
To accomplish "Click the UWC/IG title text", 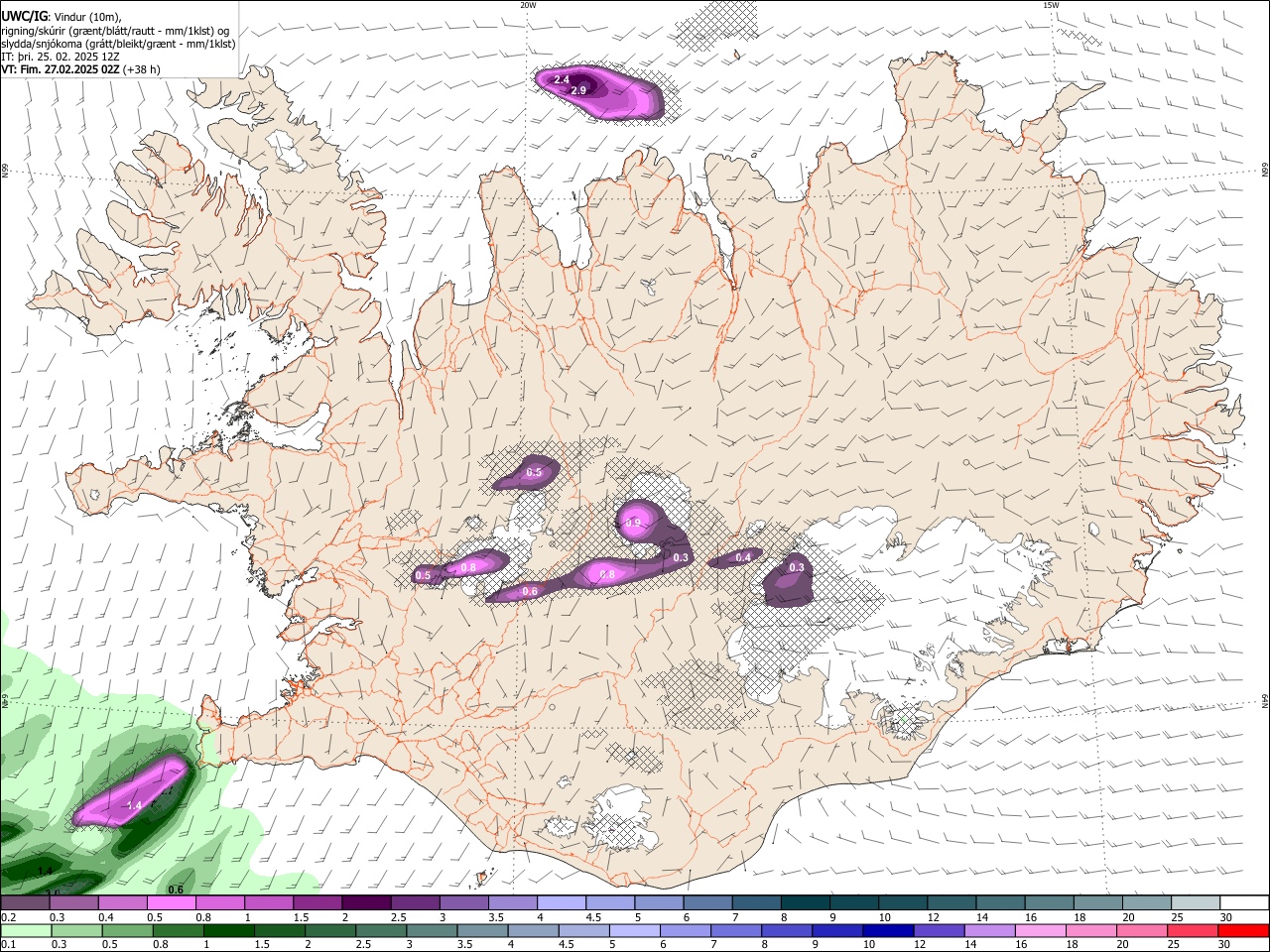I will click(x=23, y=16).
